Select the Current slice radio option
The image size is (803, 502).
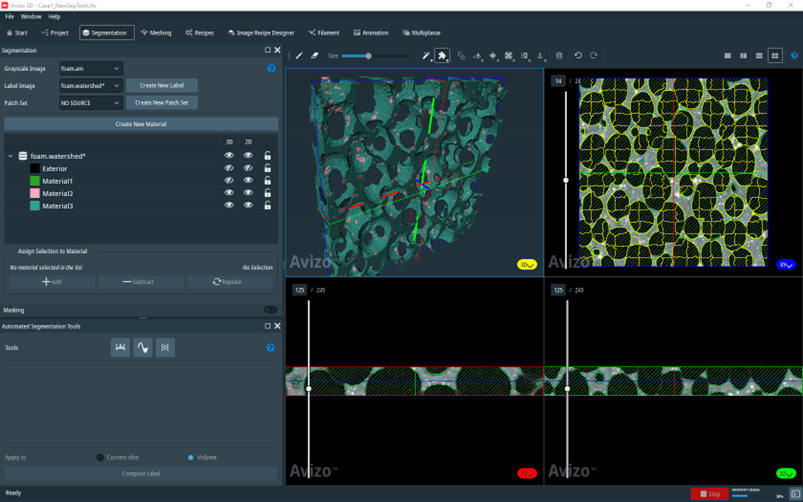click(100, 457)
